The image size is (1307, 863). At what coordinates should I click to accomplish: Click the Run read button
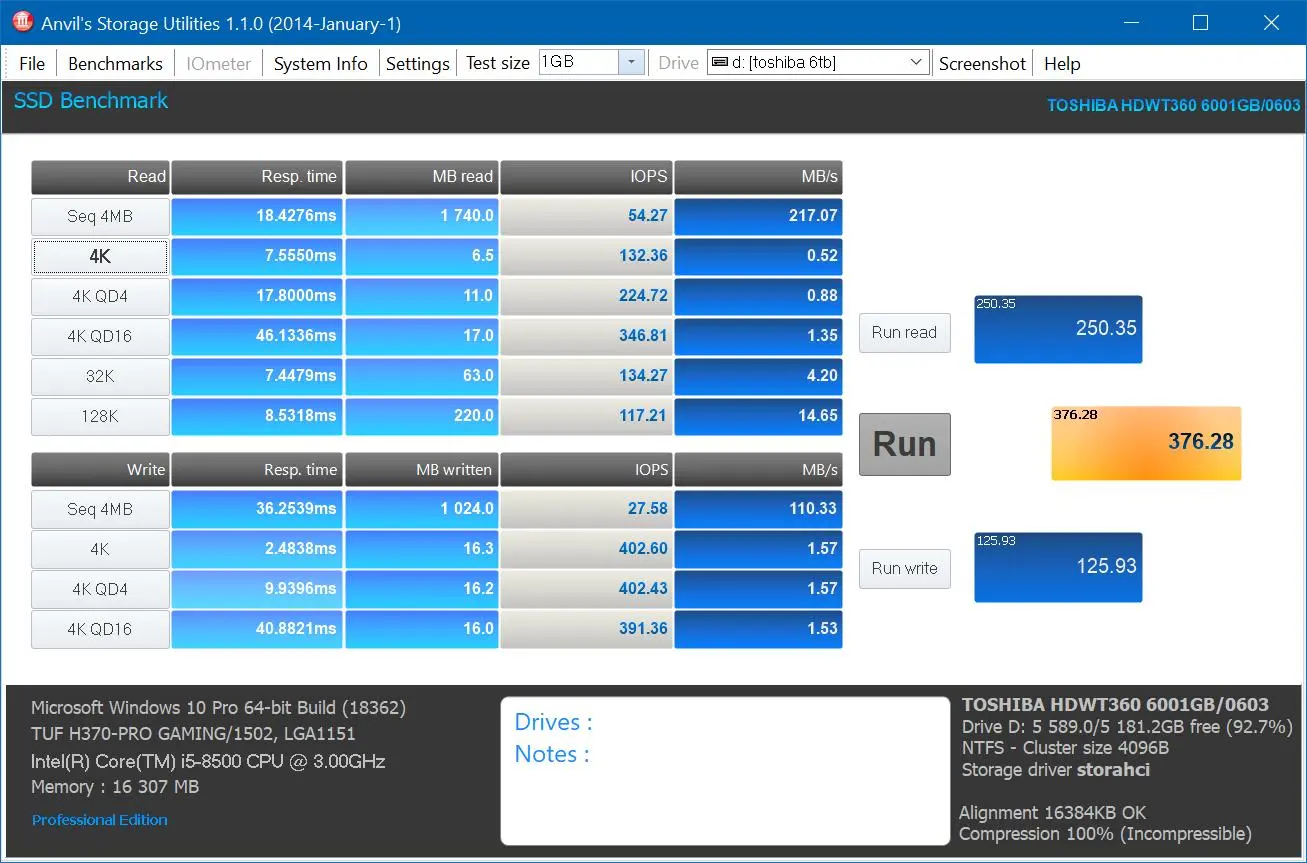click(x=904, y=332)
